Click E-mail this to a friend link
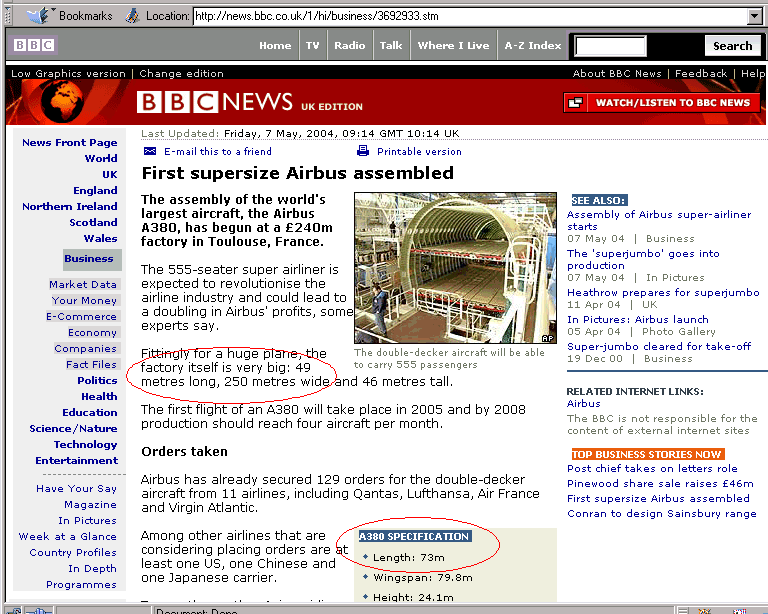The width and height of the screenshot is (768, 614). (217, 152)
